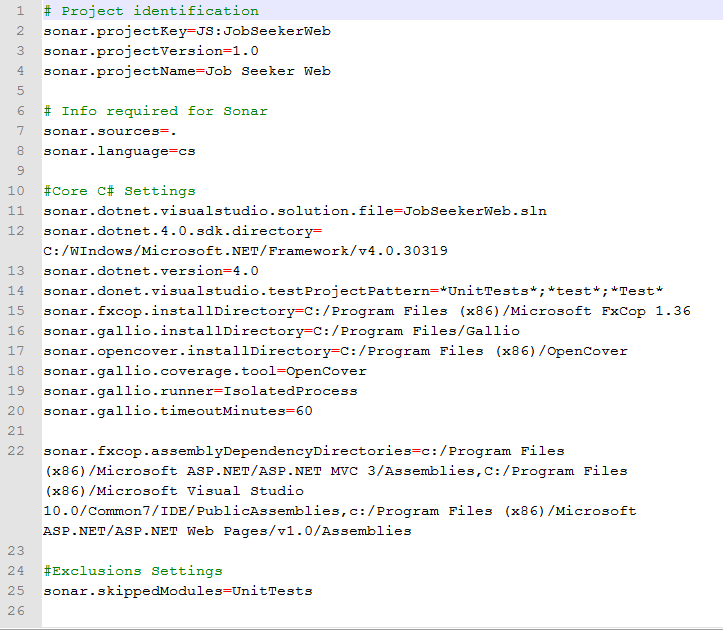Click wrapped text '10.0/Common7/IDE/PublicAssemblies'
Viewport: 723px width, 630px height.
(x=191, y=511)
